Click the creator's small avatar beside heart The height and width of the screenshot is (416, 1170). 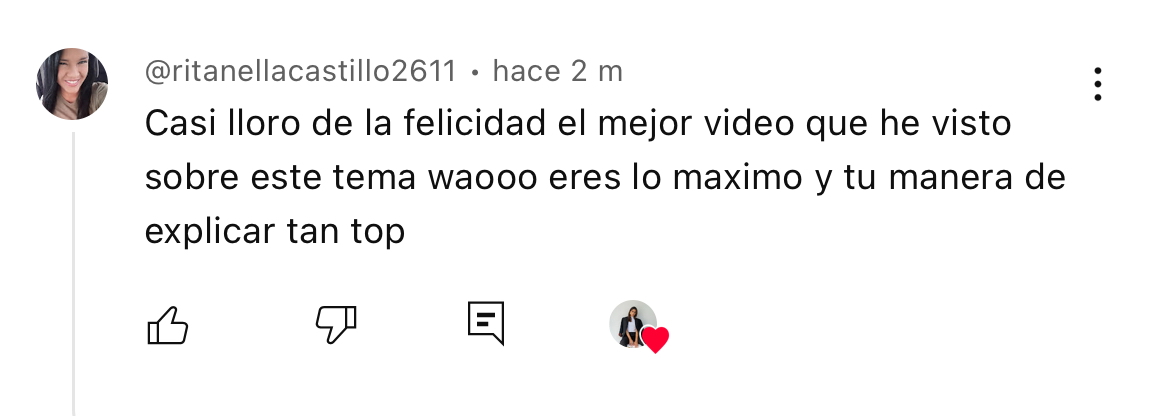[x=631, y=324]
